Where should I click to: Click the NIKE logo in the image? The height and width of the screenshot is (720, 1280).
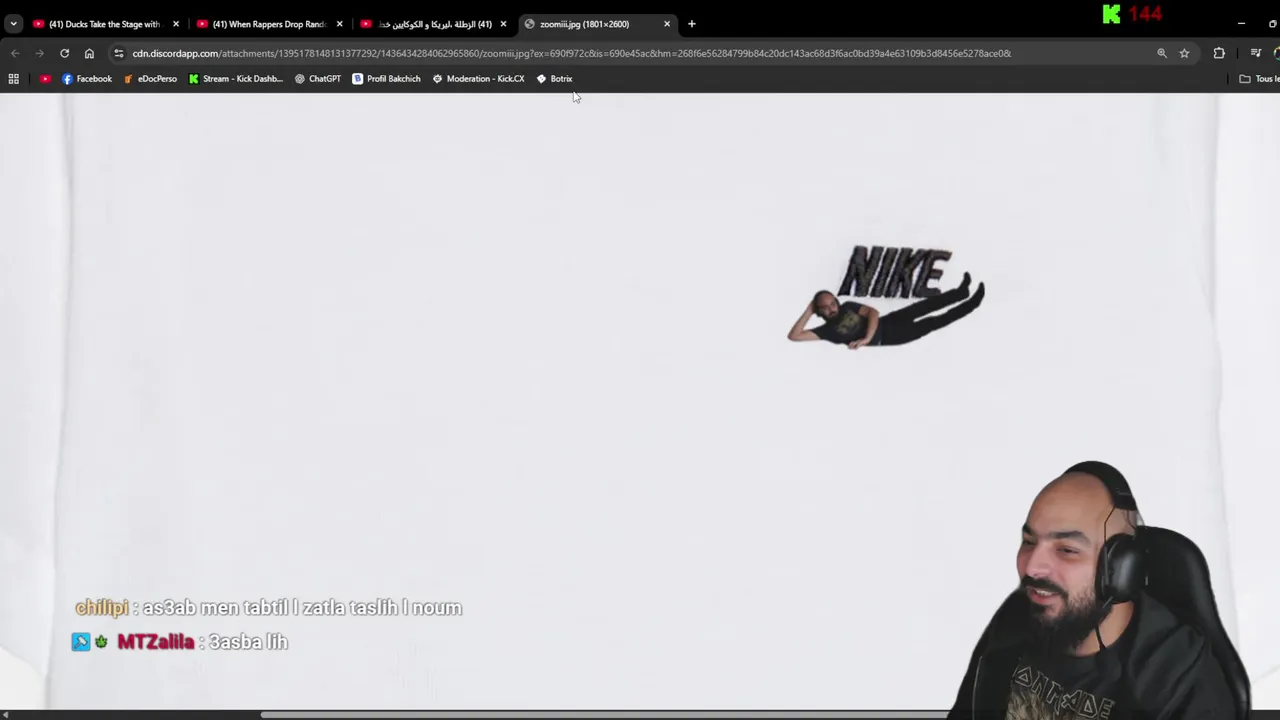click(x=895, y=272)
